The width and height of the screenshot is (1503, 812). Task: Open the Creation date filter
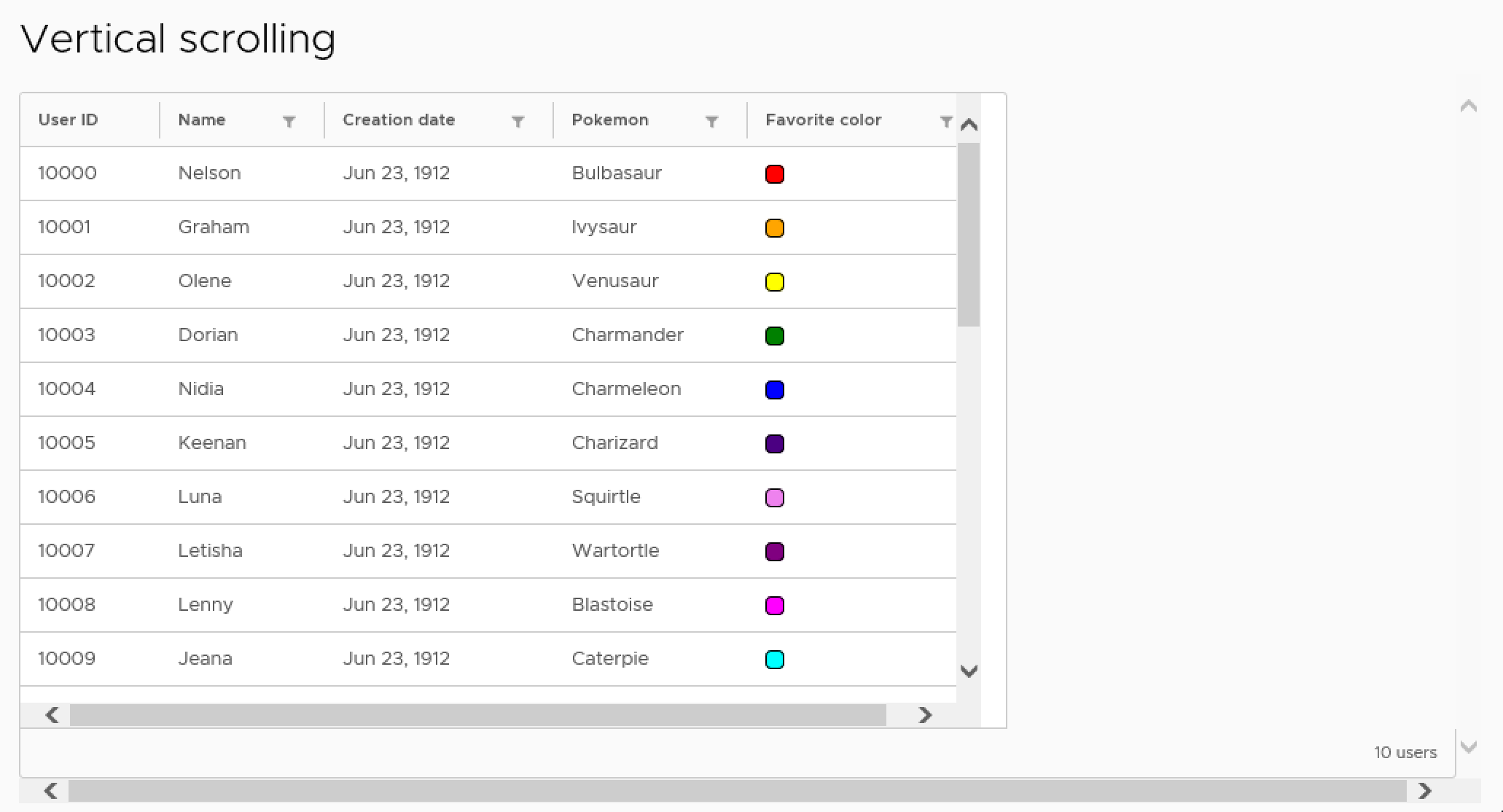(518, 121)
